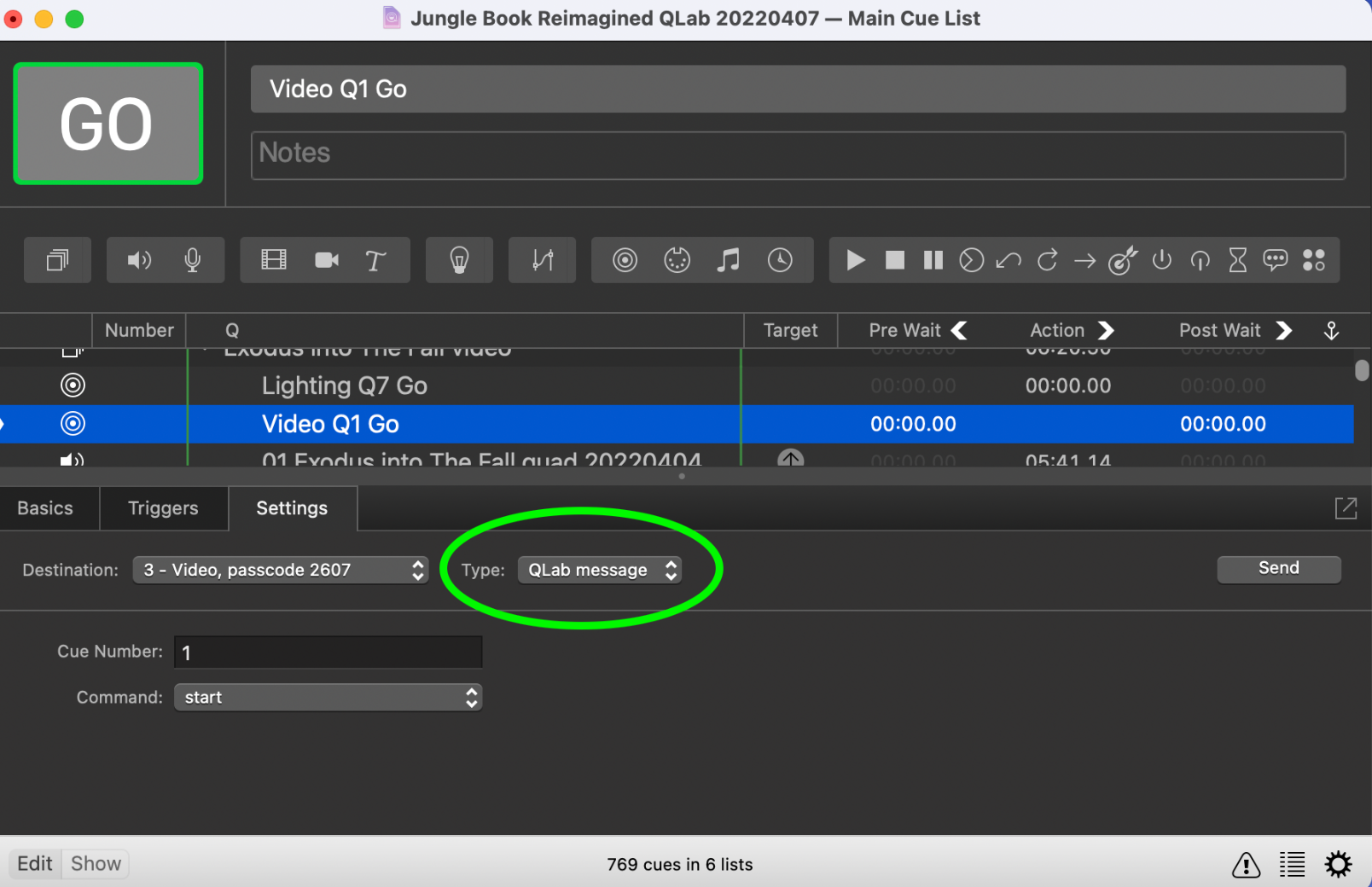Add a Devamp cue with loop arrow
The image size is (1372, 887).
[x=1048, y=260]
